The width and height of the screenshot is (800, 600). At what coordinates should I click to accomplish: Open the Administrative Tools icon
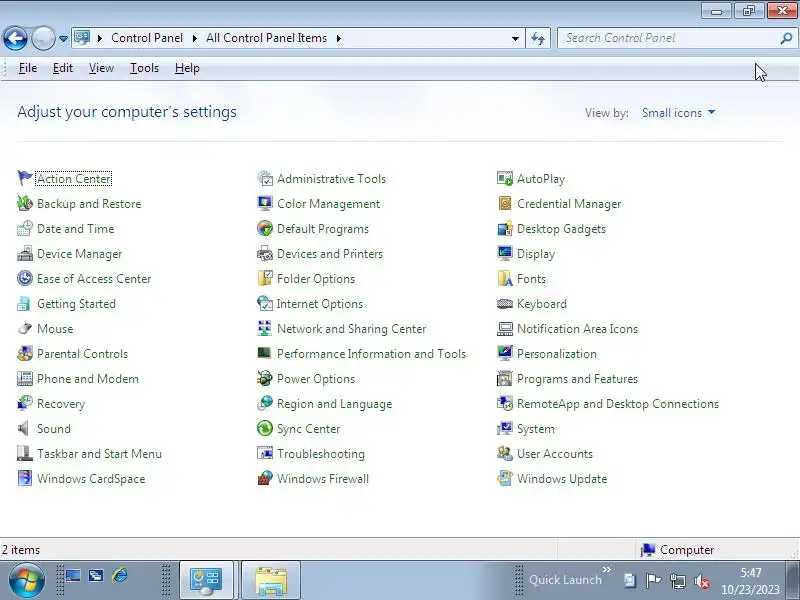click(x=265, y=179)
